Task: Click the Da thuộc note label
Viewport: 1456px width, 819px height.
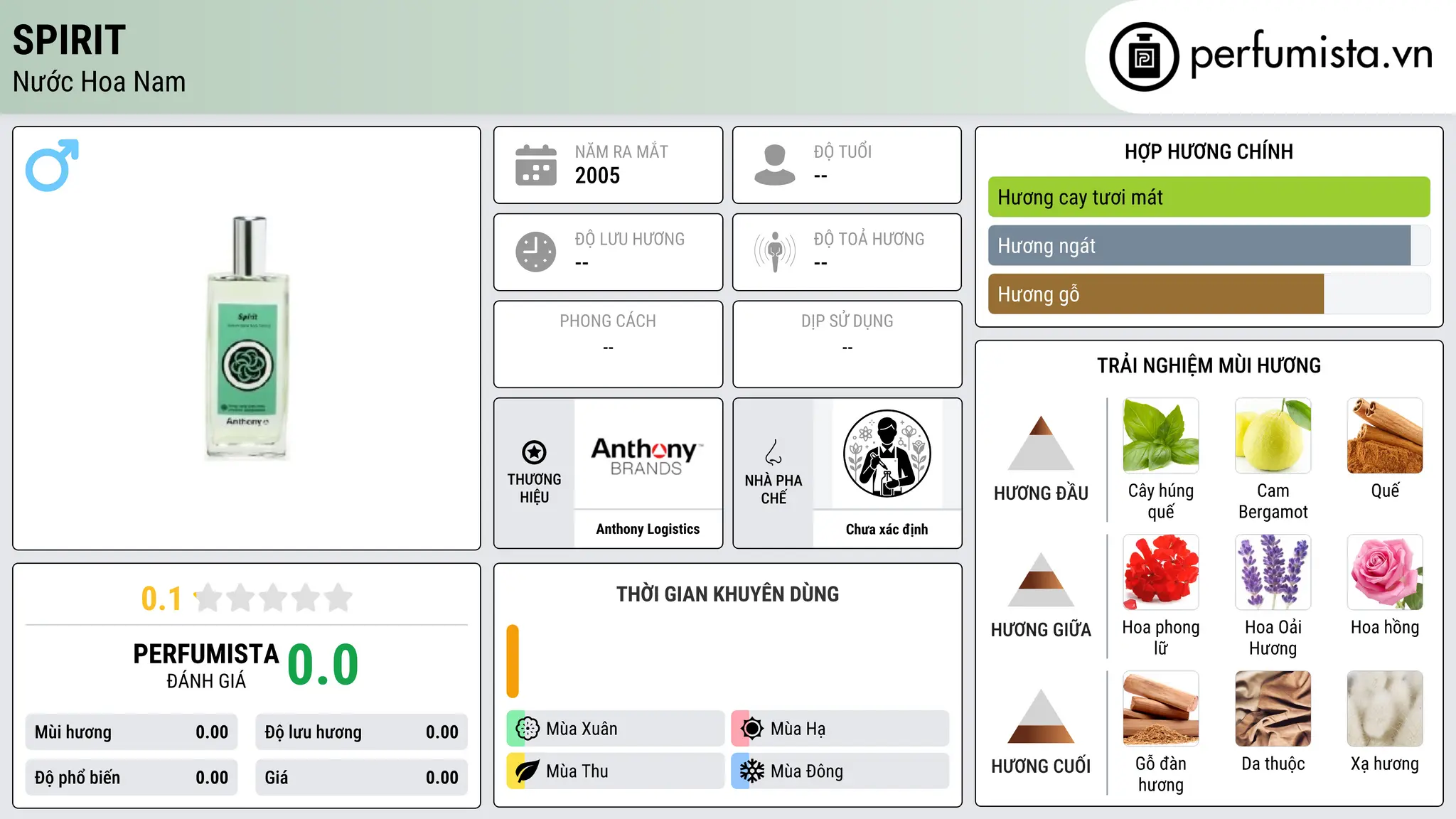Action: click(x=1273, y=764)
